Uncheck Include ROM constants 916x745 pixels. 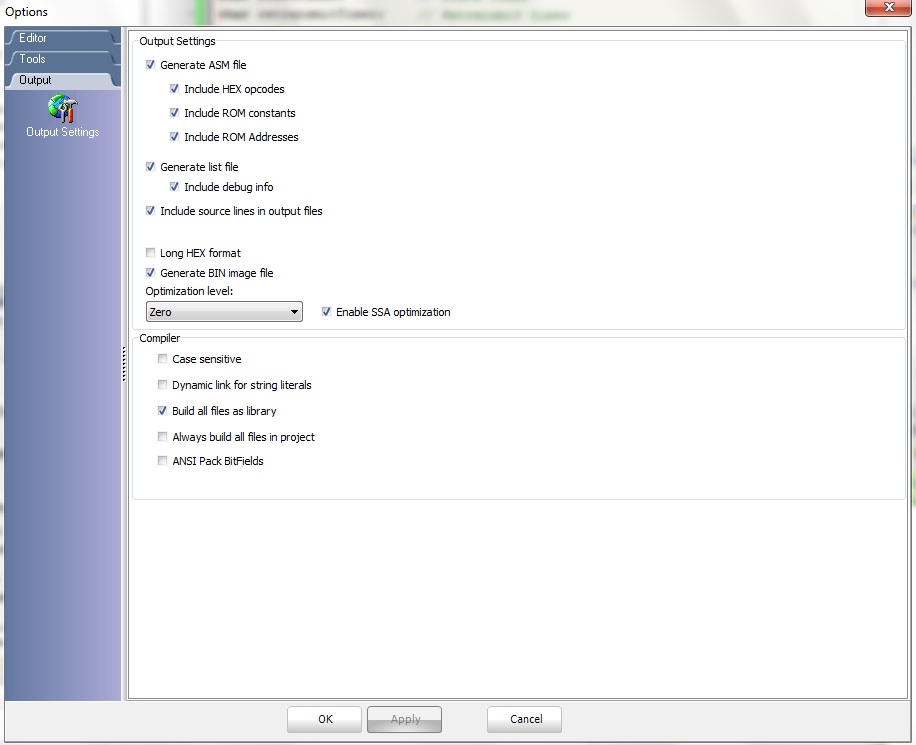pyautogui.click(x=174, y=113)
